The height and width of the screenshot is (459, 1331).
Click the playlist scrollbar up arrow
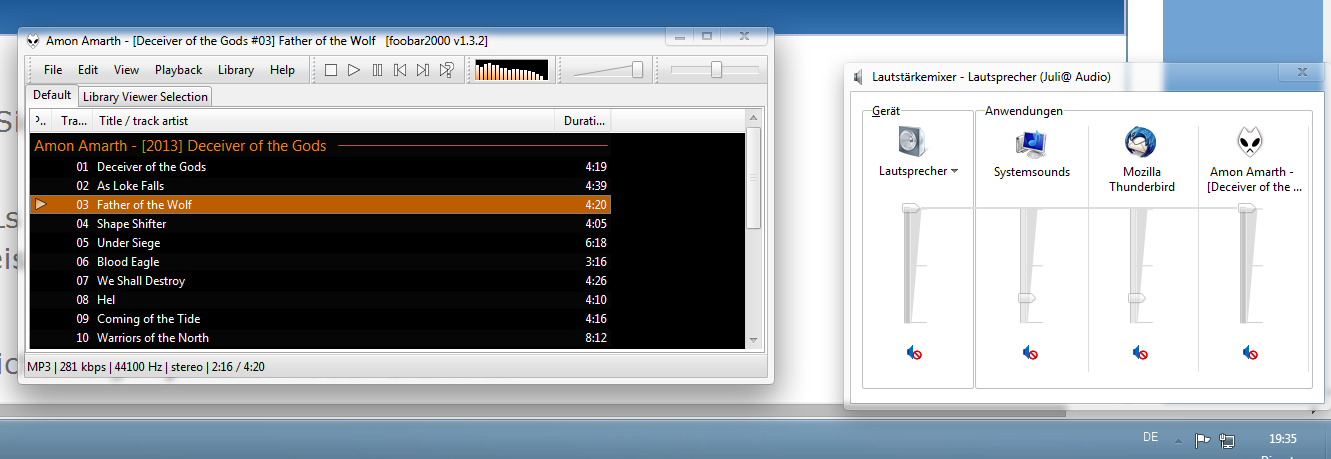tap(754, 119)
